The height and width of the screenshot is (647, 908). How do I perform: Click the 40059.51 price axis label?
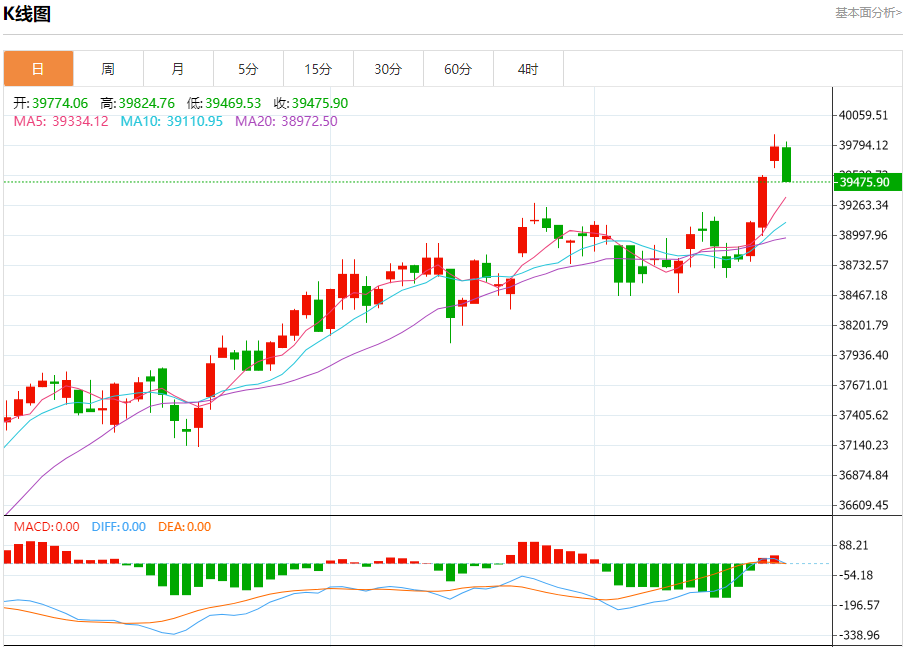coord(863,115)
